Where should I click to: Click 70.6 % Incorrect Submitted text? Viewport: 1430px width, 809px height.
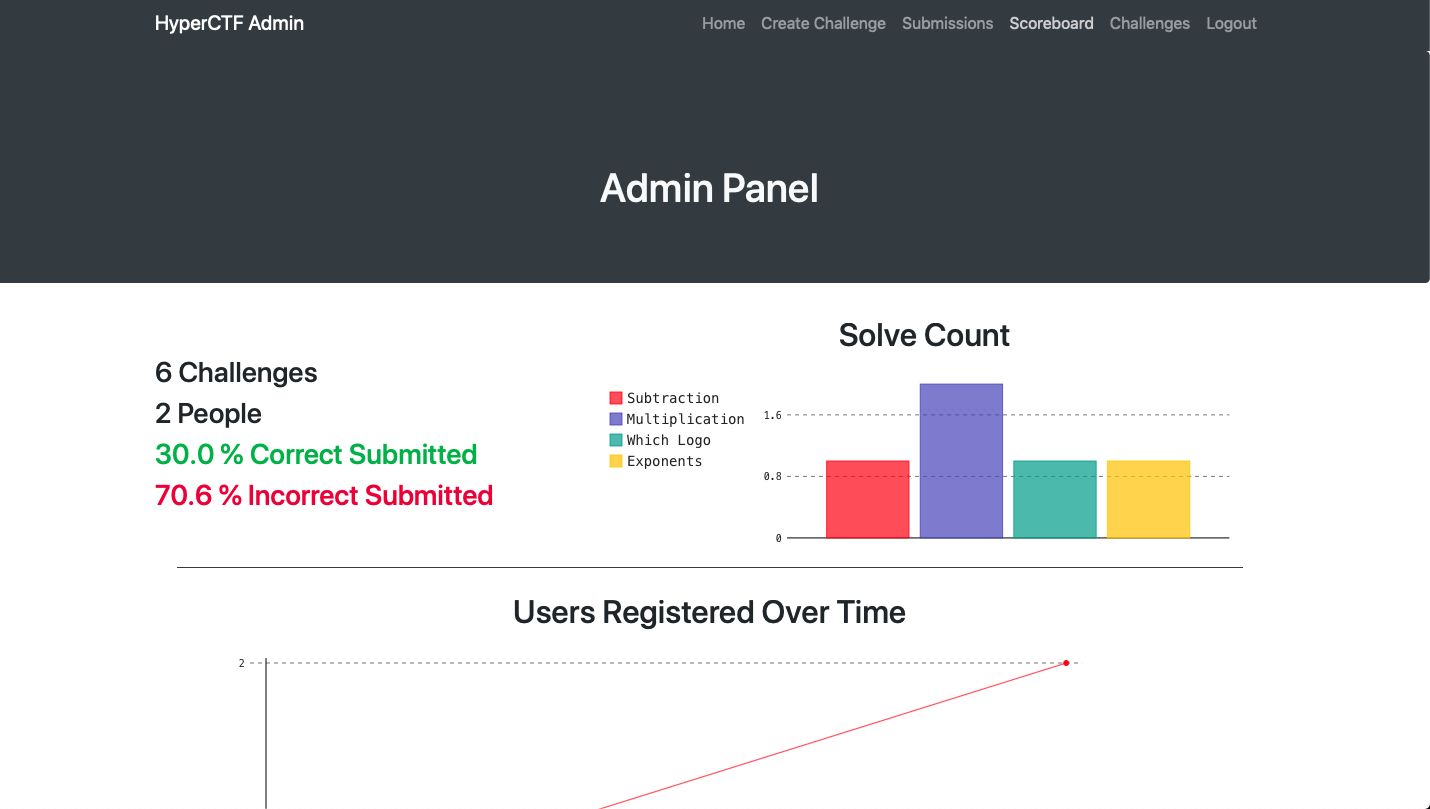pyautogui.click(x=324, y=496)
